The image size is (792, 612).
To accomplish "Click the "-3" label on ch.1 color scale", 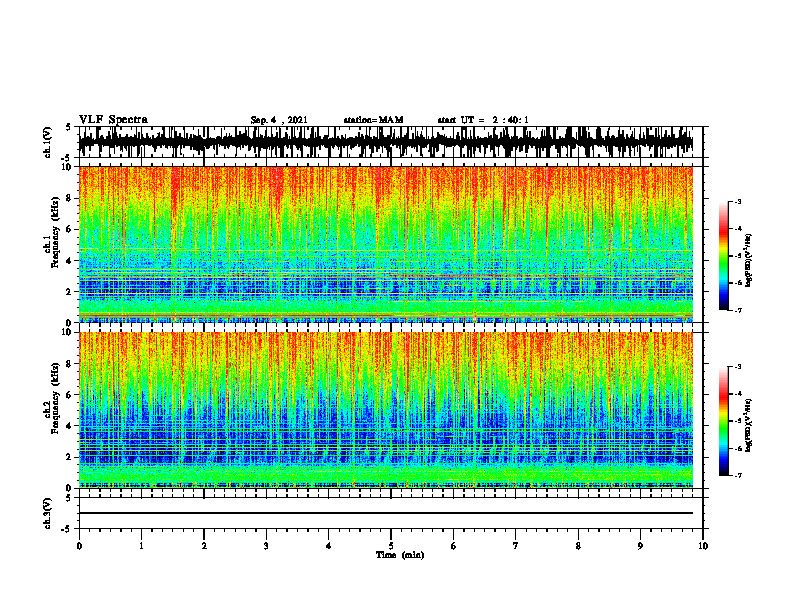I will pyautogui.click(x=737, y=201).
